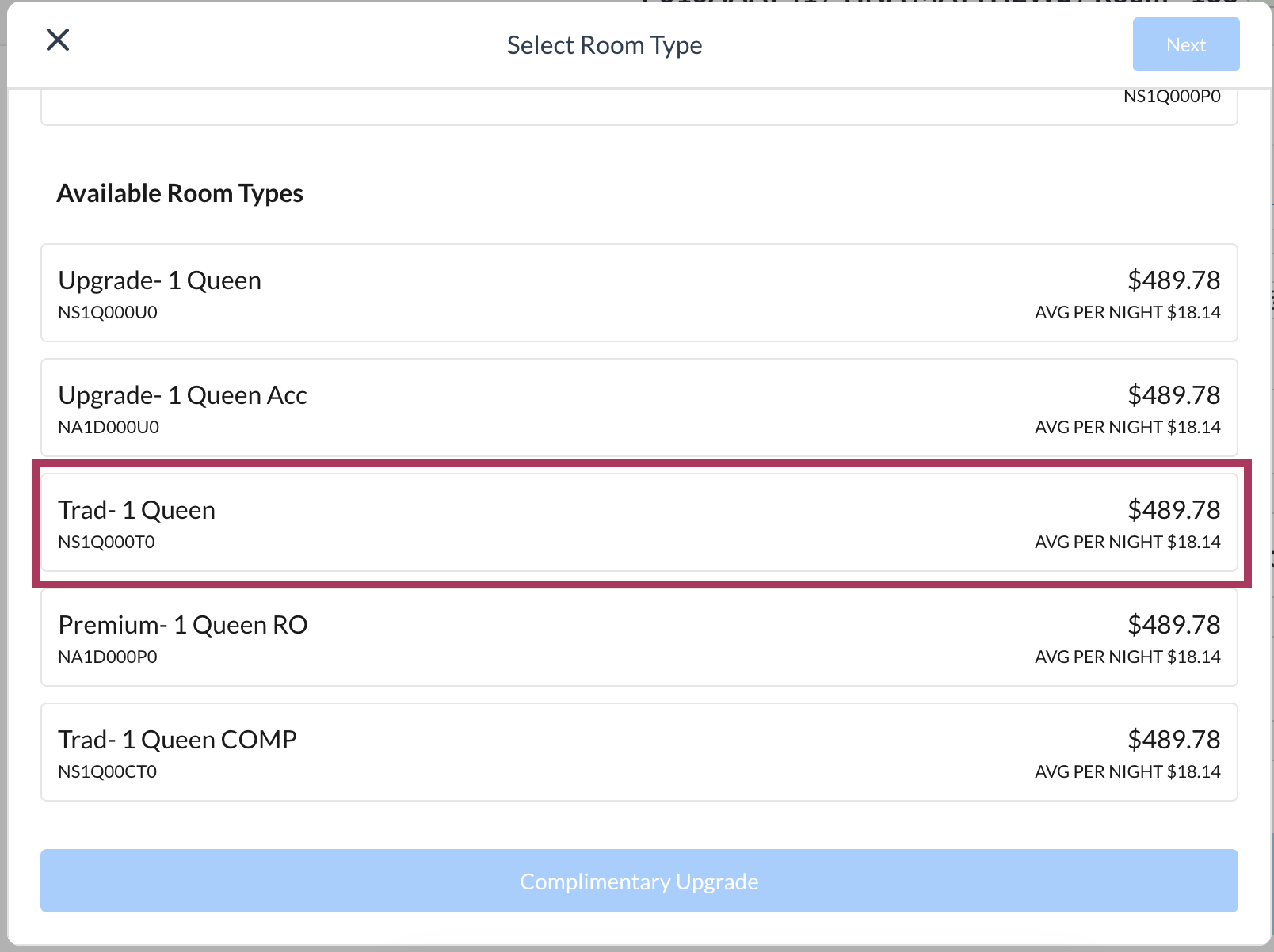Click the $489.78 price for Trad- 1 Queen COMP
Viewport: 1274px width, 952px height.
(1173, 740)
